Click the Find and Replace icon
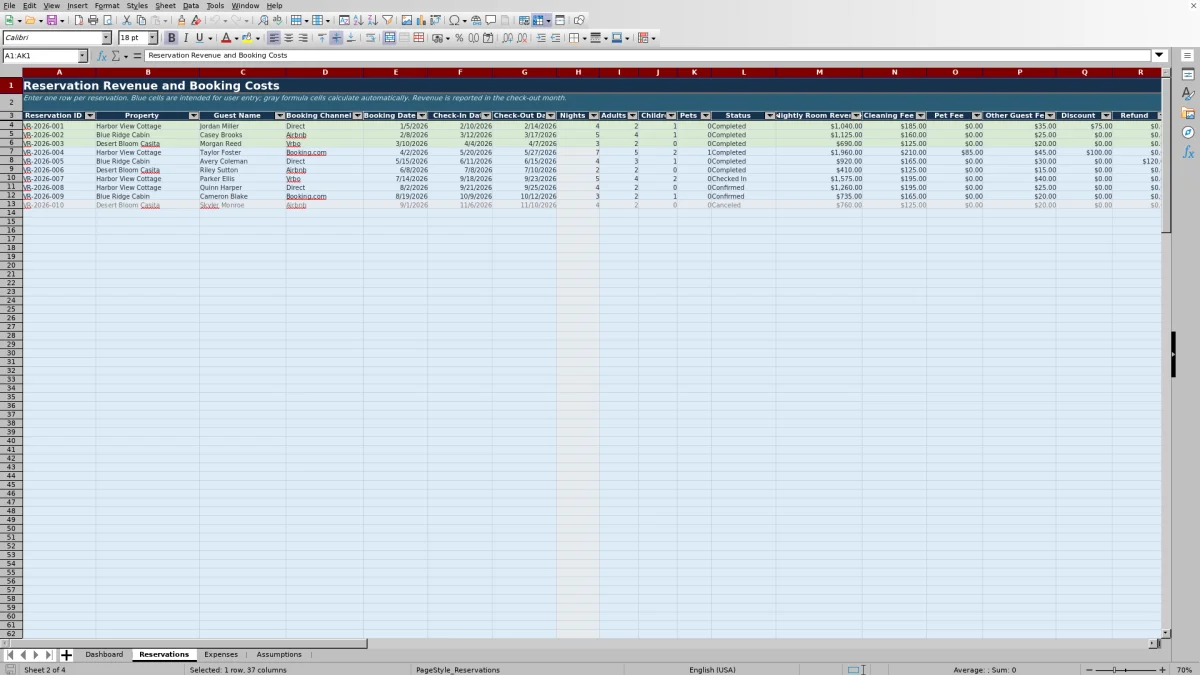Viewport: 1200px width, 675px height. click(x=263, y=20)
